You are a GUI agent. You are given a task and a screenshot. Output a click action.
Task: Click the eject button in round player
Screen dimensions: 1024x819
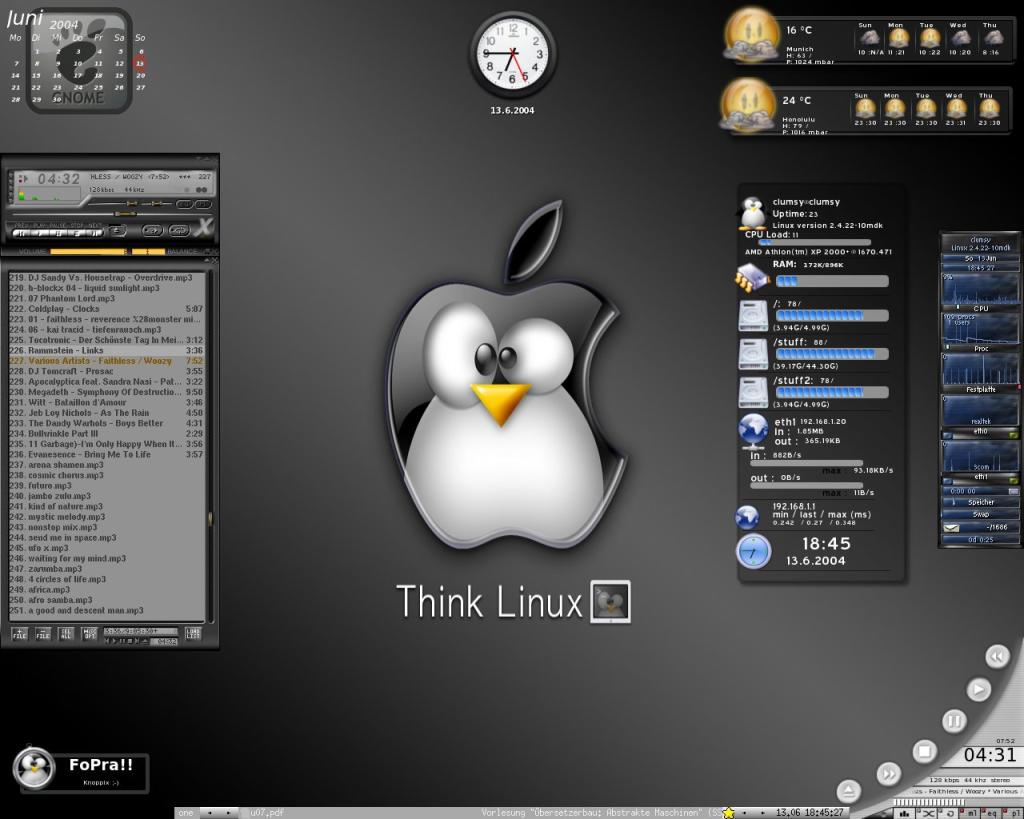(x=848, y=792)
